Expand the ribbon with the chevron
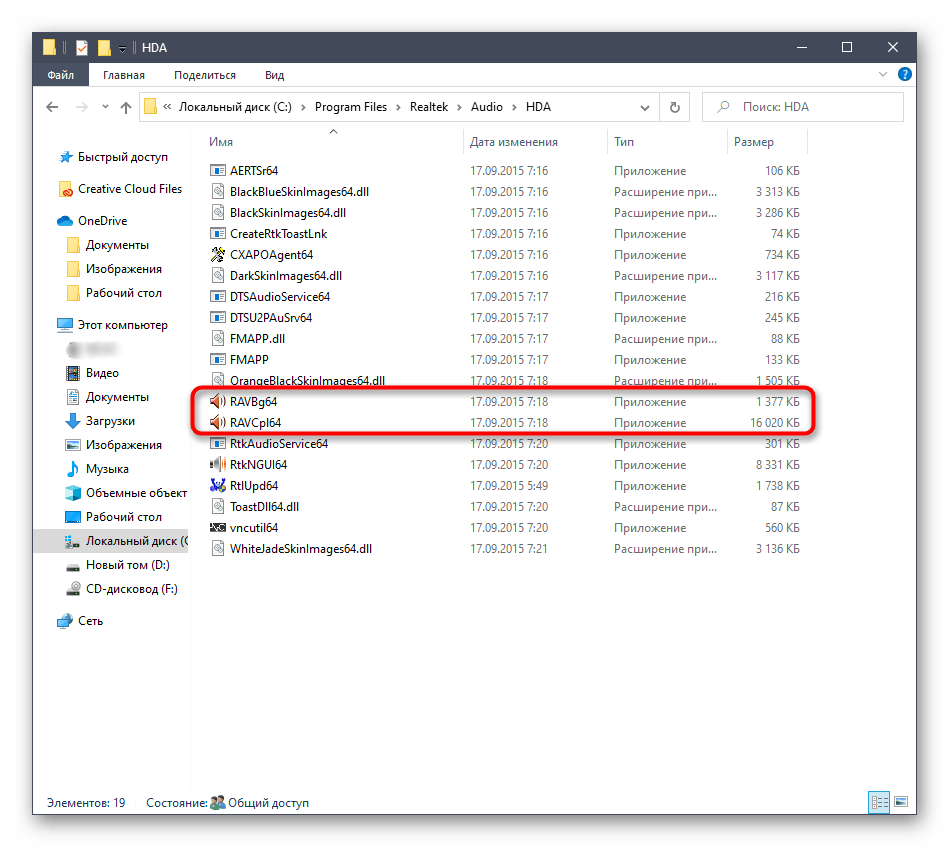This screenshot has height=847, width=949. click(884, 75)
